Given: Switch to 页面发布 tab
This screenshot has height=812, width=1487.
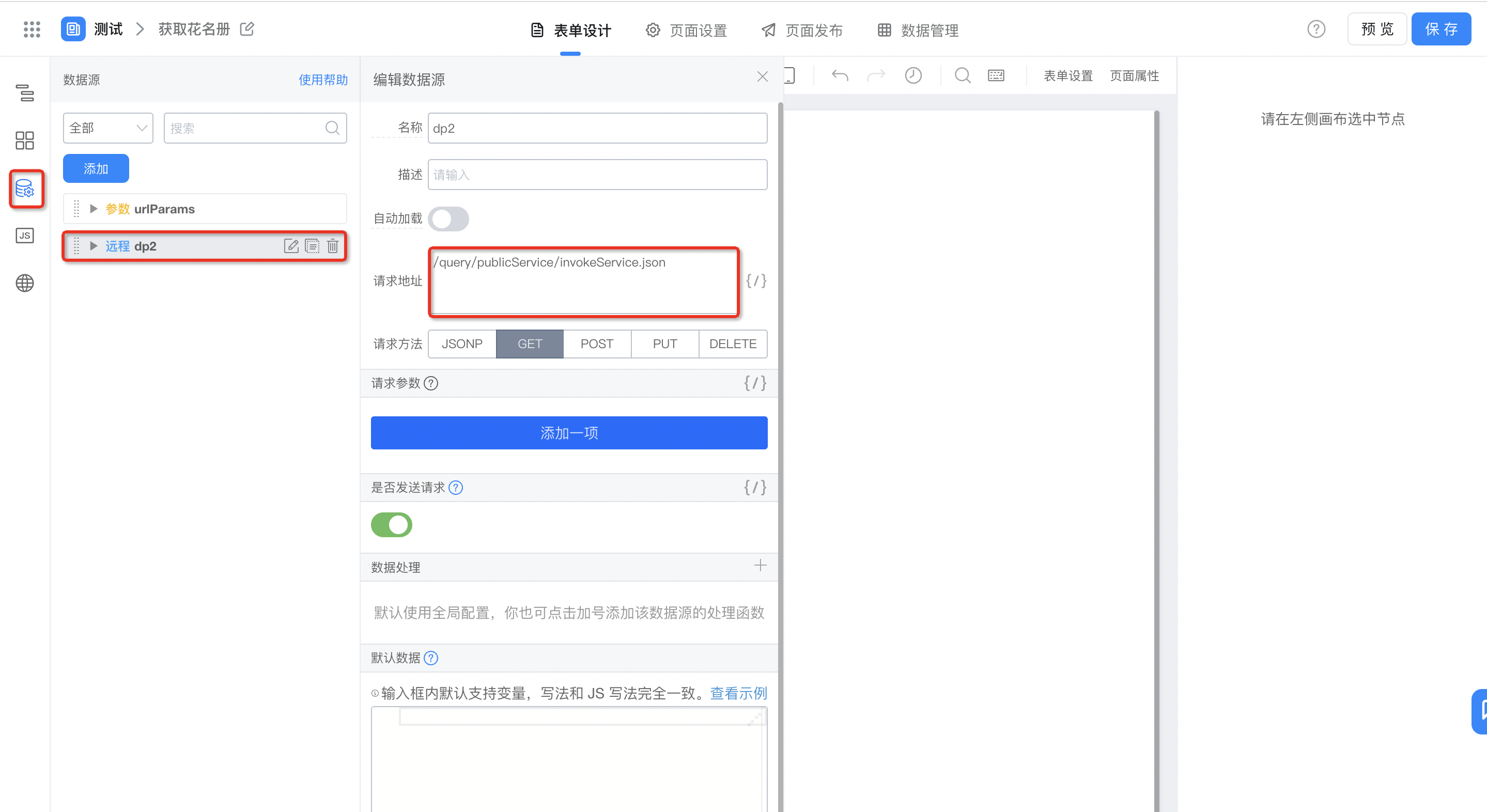Looking at the screenshot, I should pyautogui.click(x=802, y=30).
